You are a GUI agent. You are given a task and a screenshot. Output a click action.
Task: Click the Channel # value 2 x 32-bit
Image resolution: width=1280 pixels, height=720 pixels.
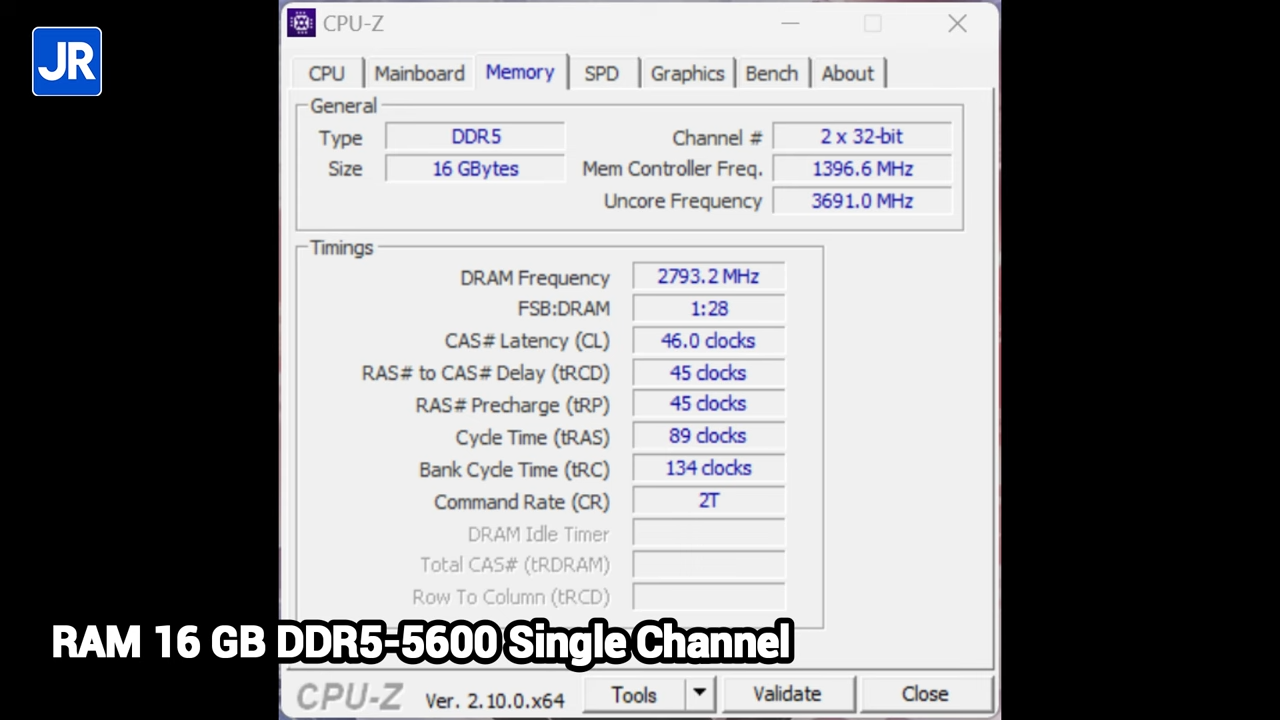point(861,137)
